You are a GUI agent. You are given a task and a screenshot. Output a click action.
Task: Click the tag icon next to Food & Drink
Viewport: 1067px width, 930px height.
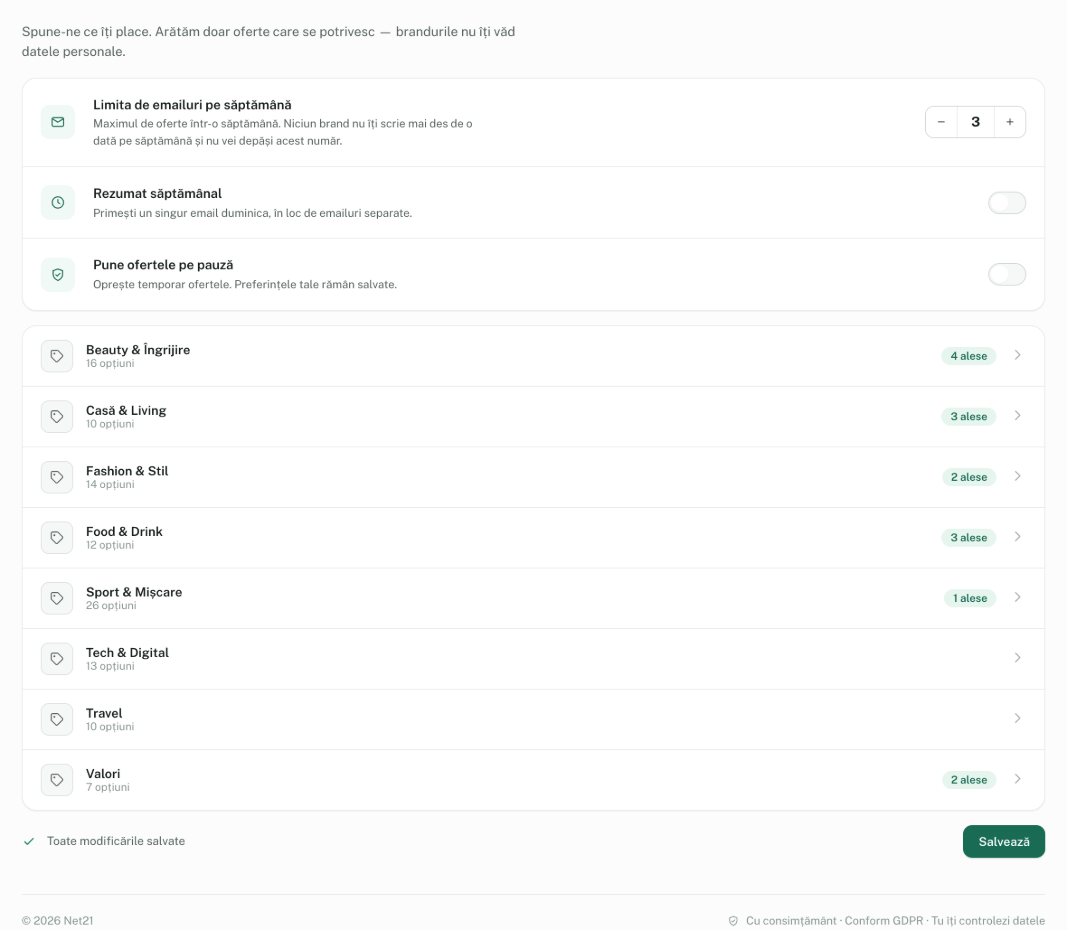pyautogui.click(x=57, y=537)
